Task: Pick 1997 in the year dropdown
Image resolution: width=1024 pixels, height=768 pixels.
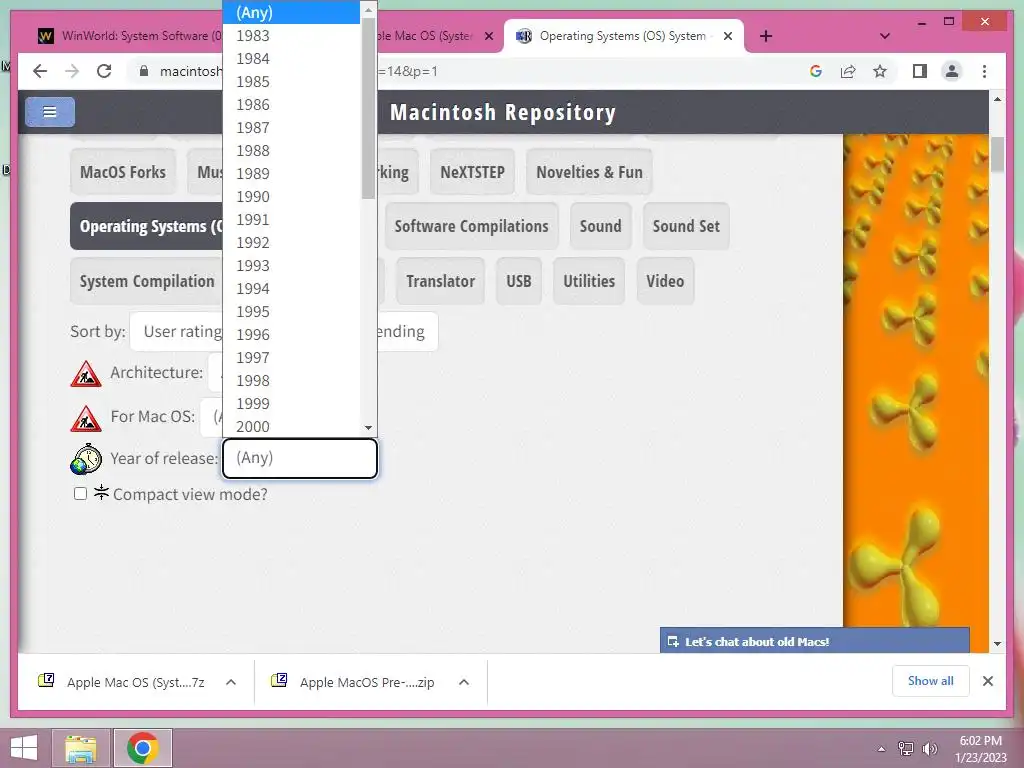Action: click(x=291, y=357)
